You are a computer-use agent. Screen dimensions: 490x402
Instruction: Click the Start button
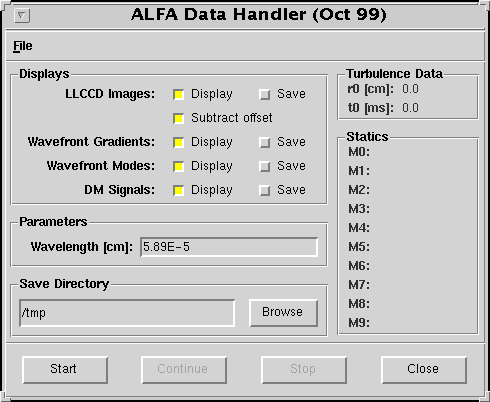(x=65, y=370)
